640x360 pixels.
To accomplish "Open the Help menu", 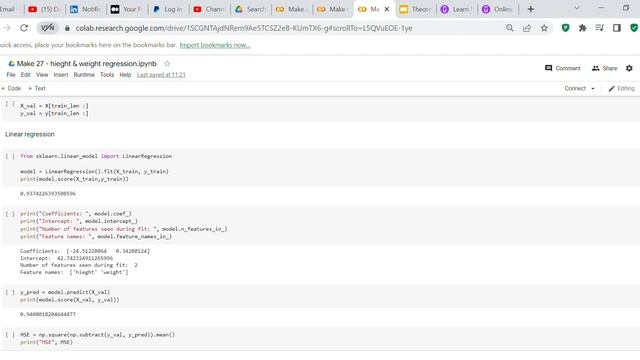I will 125,75.
